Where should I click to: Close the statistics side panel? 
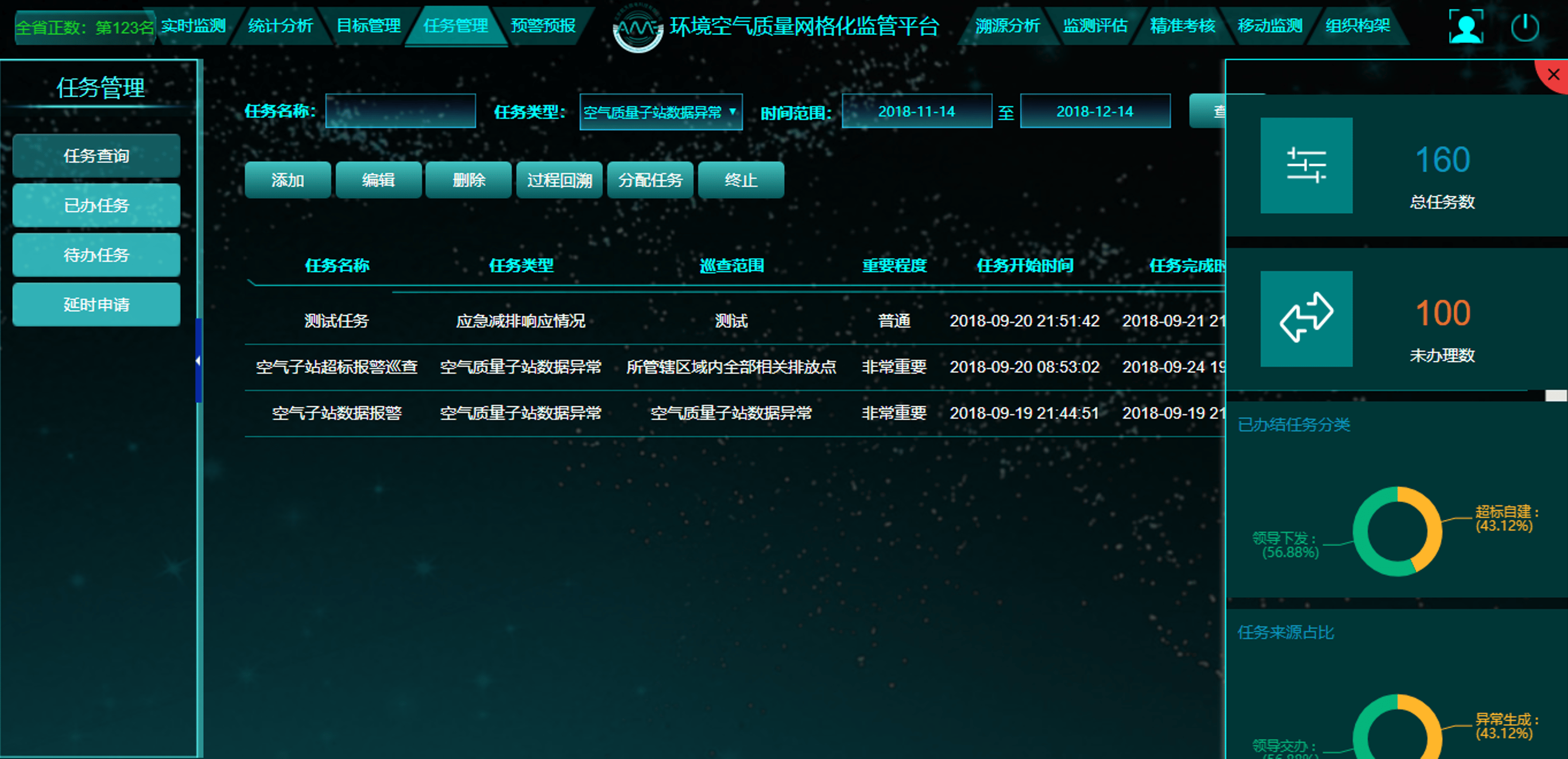(1553, 75)
